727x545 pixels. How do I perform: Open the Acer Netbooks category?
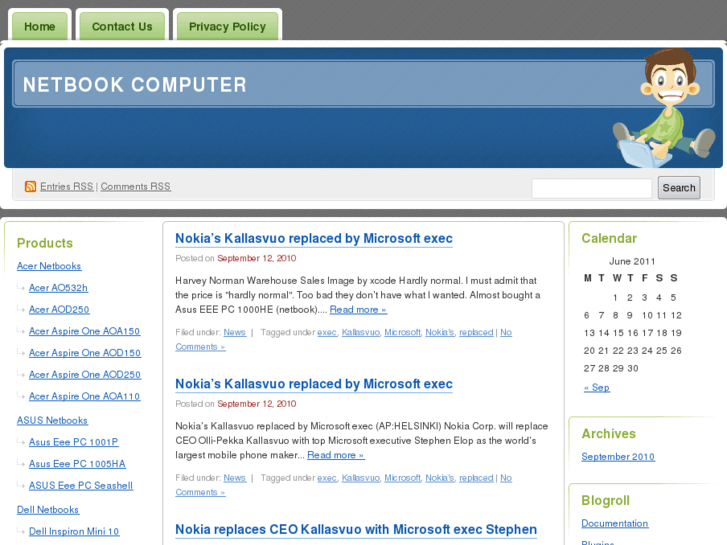[x=49, y=266]
